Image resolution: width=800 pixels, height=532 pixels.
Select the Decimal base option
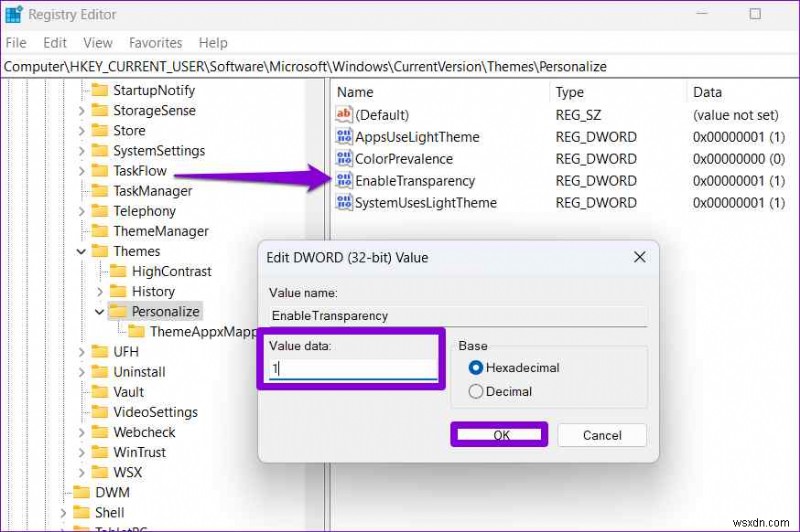476,392
